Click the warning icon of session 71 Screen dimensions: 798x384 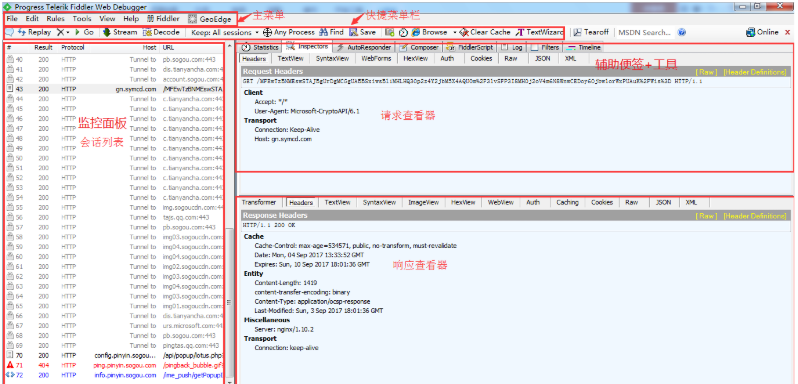(x=10, y=365)
